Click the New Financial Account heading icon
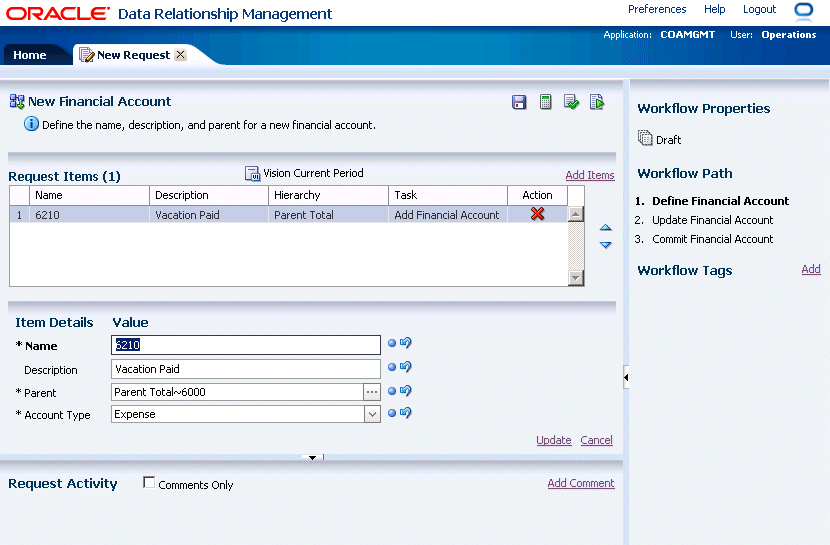 pyautogui.click(x=17, y=101)
